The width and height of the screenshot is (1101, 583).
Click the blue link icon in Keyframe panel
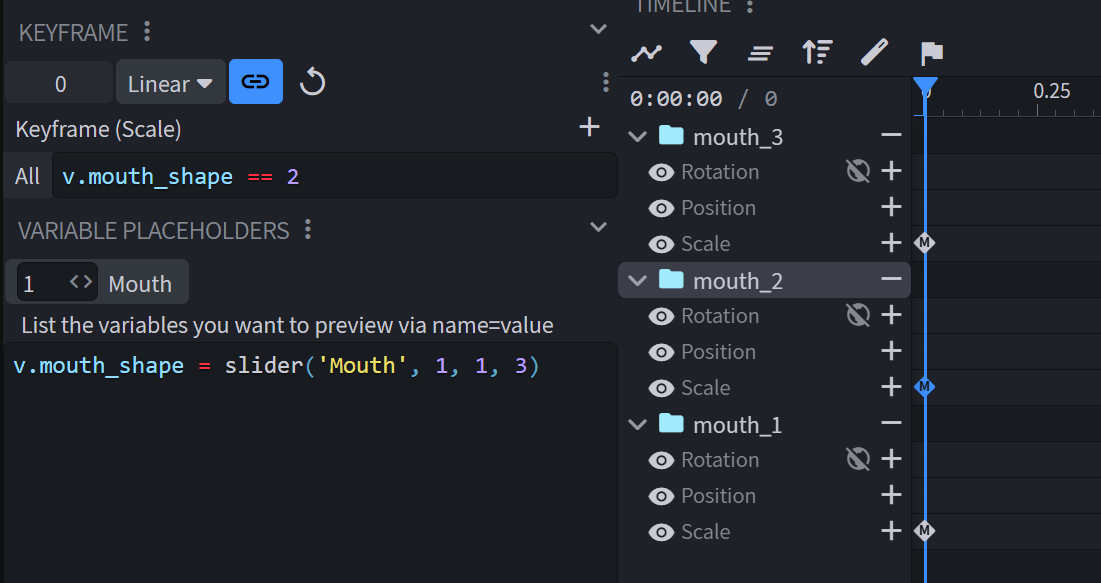click(256, 83)
